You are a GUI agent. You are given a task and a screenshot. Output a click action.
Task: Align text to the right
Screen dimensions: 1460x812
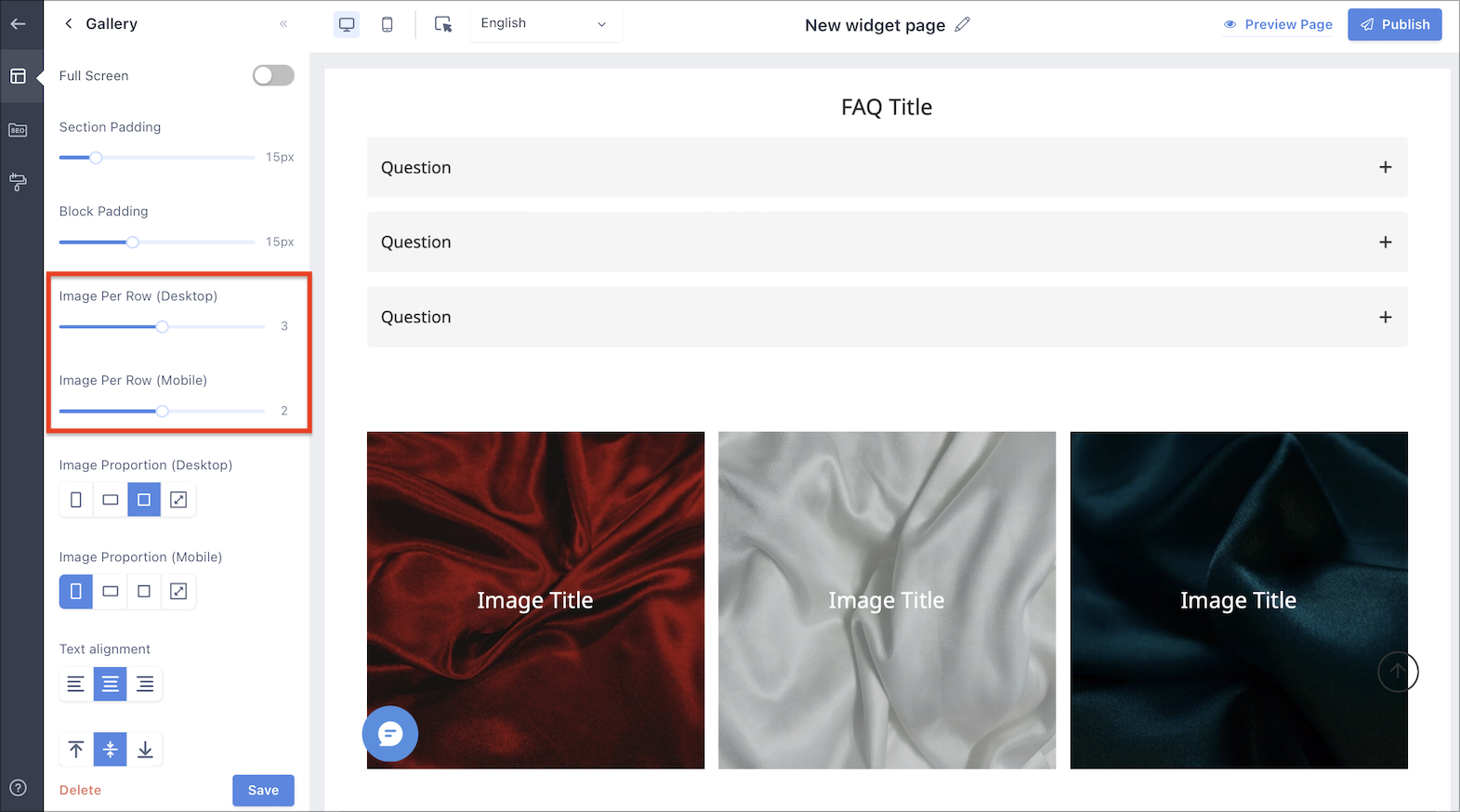(x=145, y=684)
